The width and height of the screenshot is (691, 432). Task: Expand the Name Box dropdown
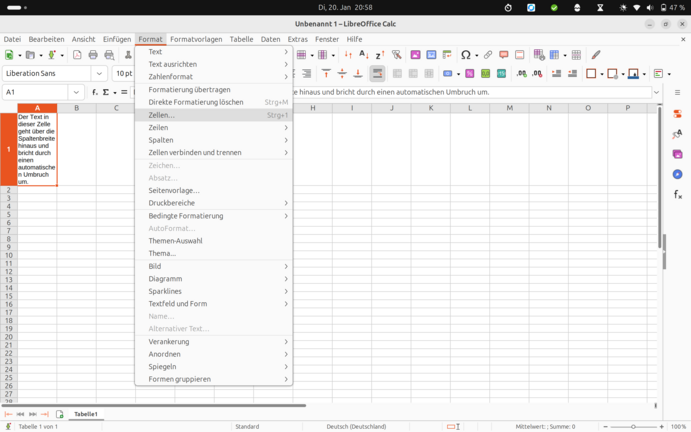[x=76, y=92]
